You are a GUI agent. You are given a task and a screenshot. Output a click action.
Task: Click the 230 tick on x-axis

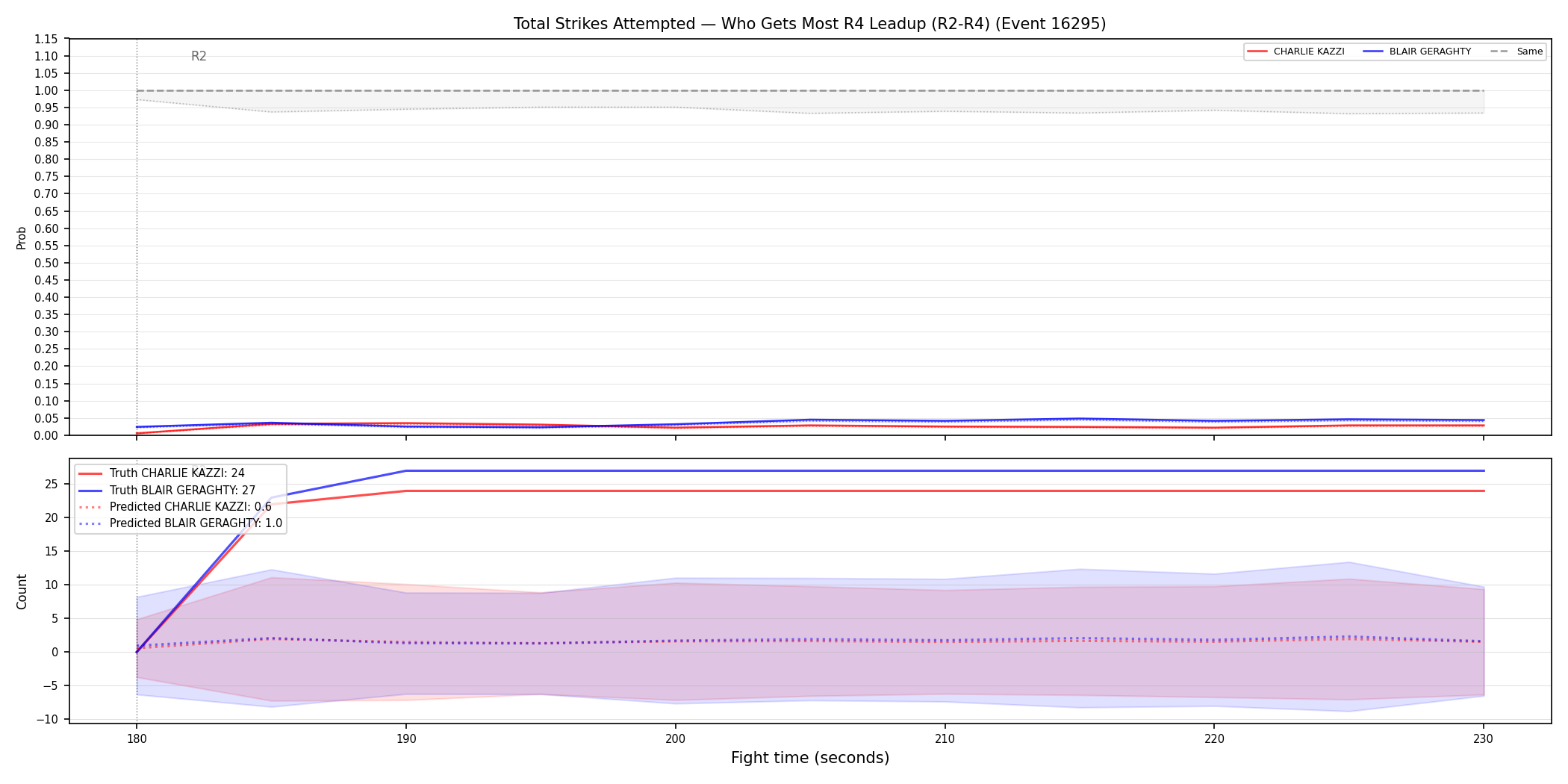(1483, 739)
